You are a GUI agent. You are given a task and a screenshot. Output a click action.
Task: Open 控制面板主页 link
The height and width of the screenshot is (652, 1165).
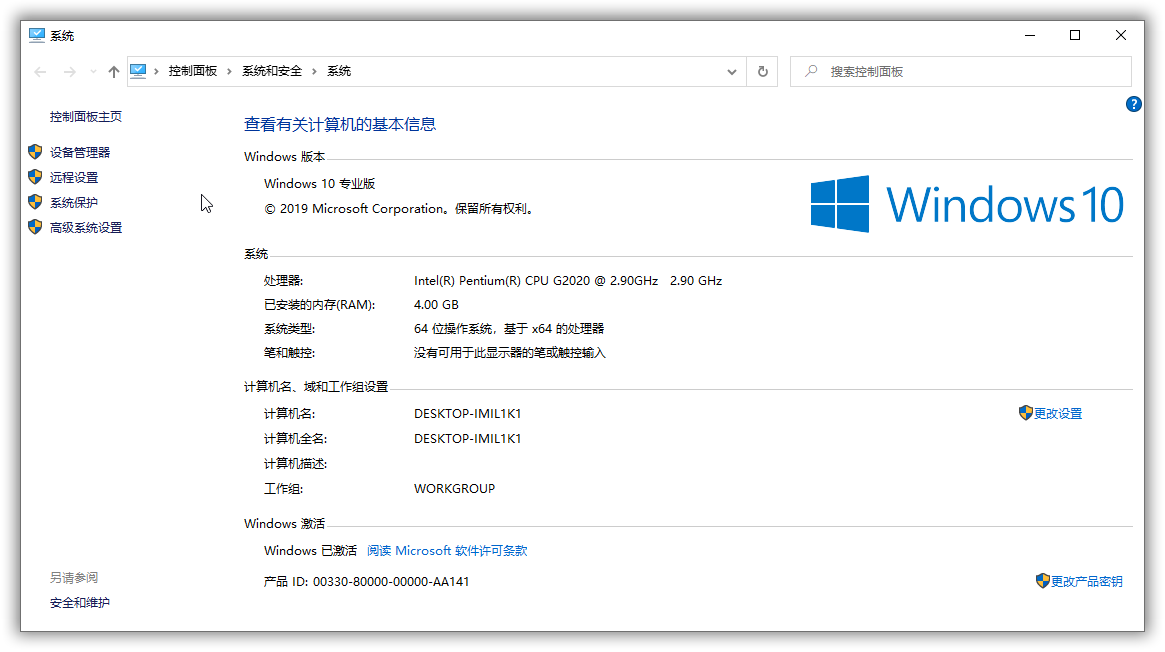(86, 117)
